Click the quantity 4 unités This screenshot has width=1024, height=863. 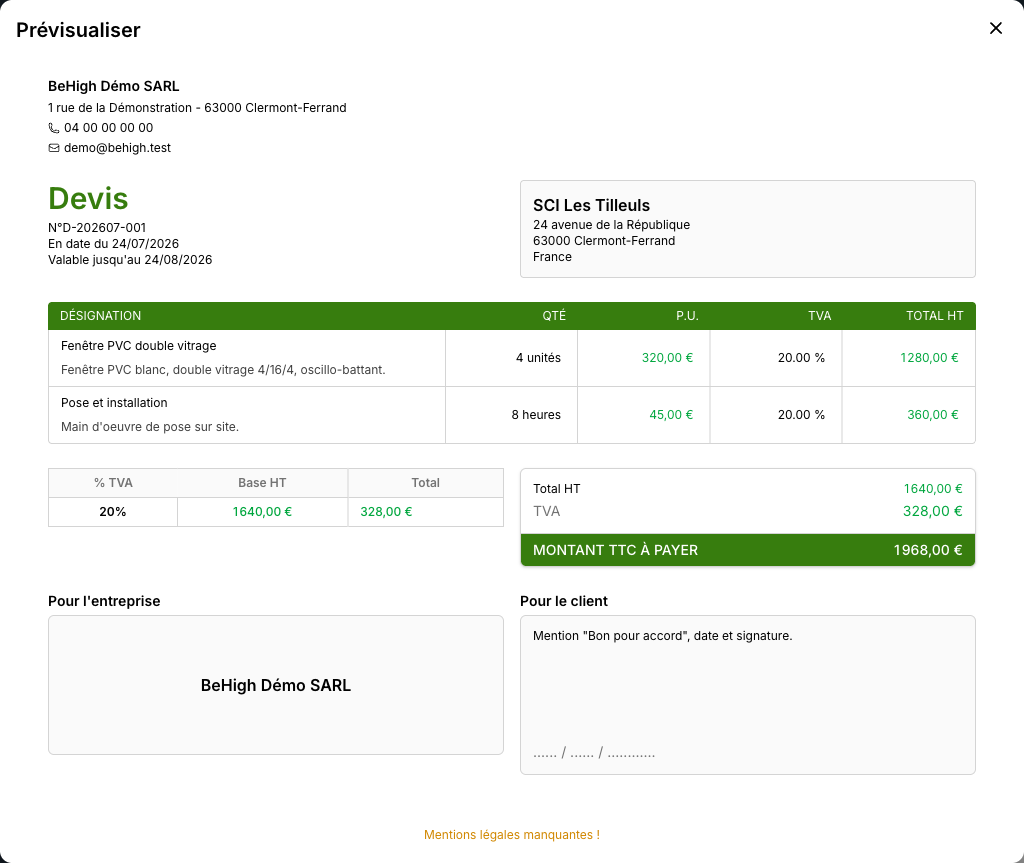(x=538, y=357)
